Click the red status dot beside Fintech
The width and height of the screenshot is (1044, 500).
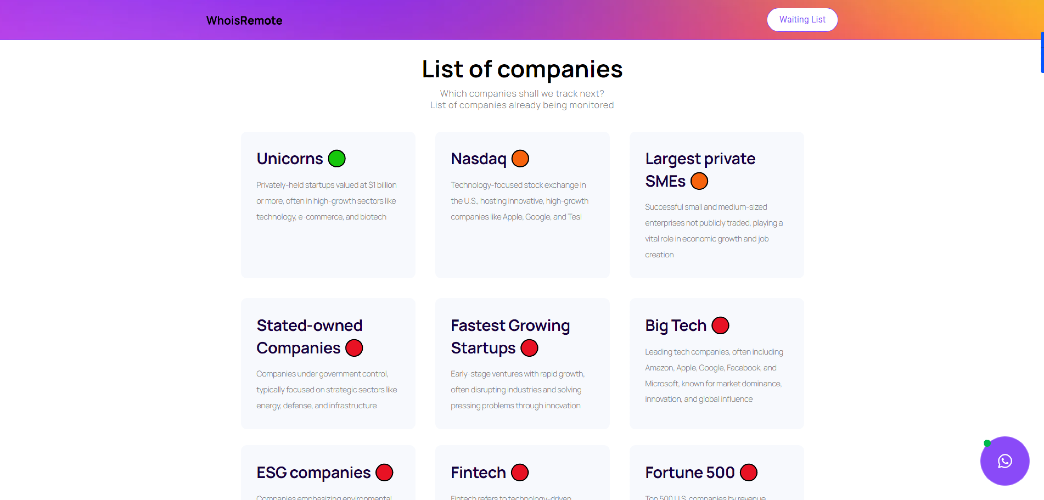point(520,473)
